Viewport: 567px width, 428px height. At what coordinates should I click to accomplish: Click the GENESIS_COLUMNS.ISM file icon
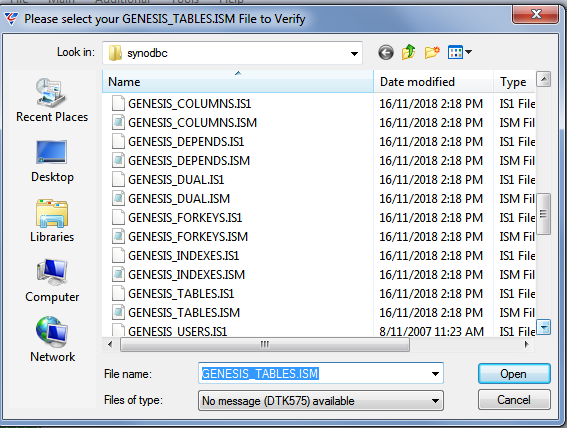point(118,123)
